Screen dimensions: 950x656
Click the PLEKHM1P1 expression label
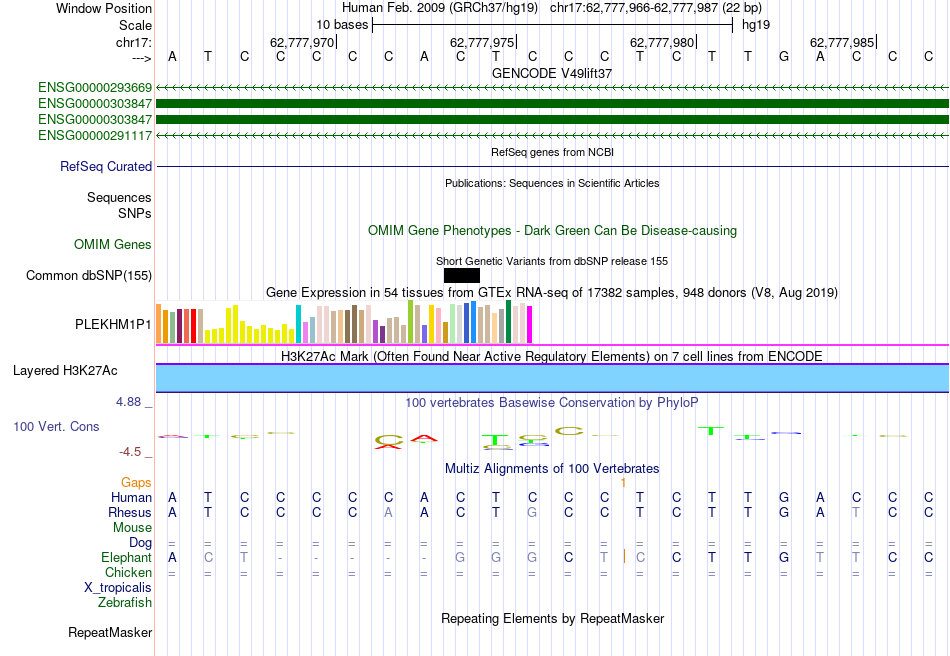113,325
